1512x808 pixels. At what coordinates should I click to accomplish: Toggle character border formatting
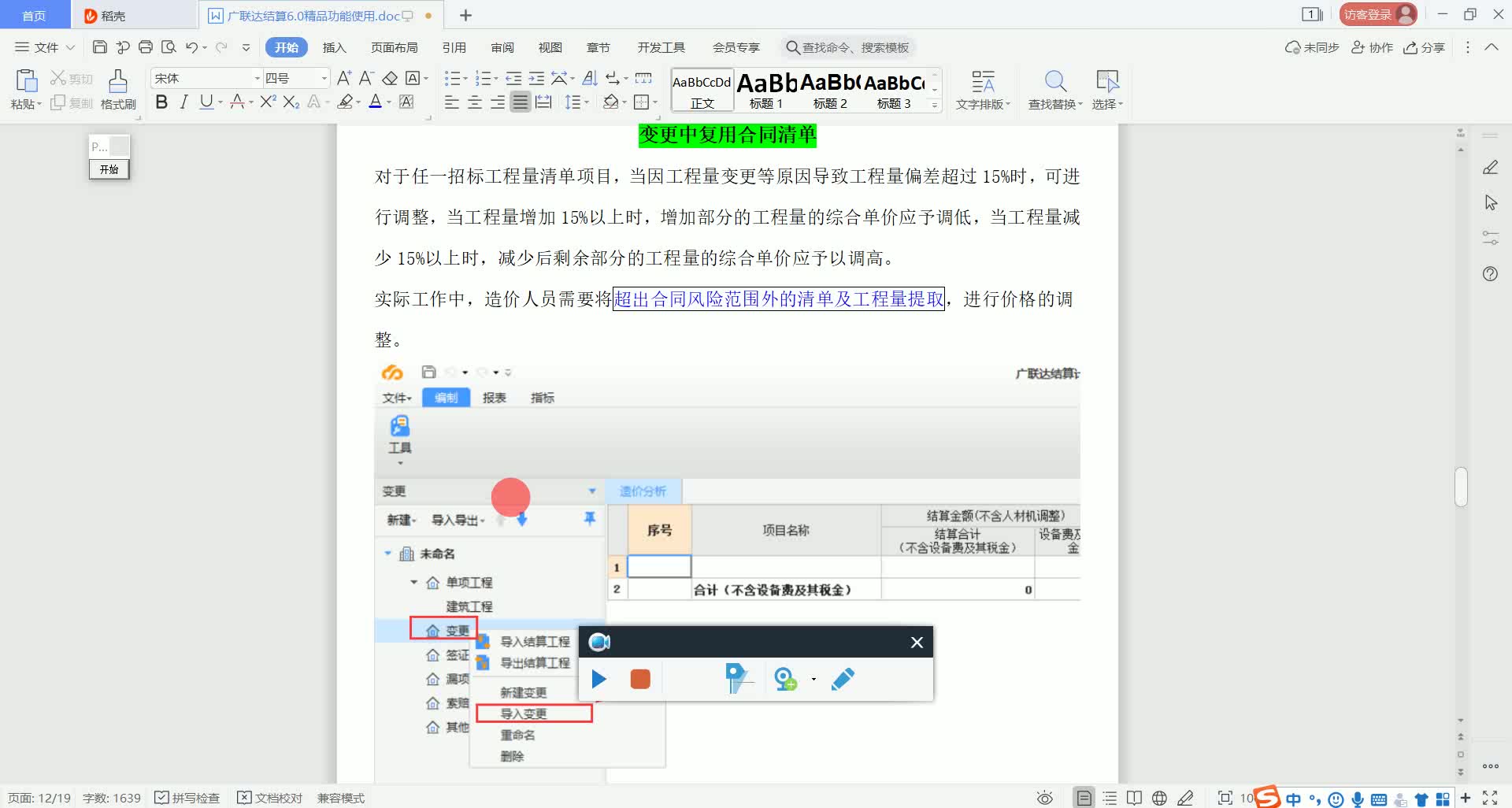coord(413,78)
